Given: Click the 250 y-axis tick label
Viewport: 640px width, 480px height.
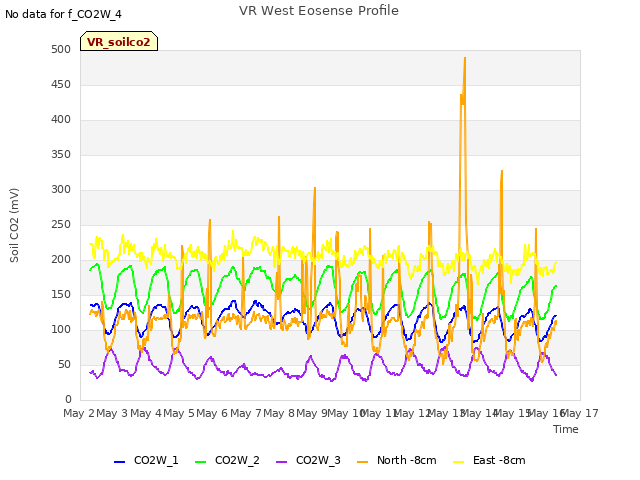Looking at the screenshot, I should [61, 224].
